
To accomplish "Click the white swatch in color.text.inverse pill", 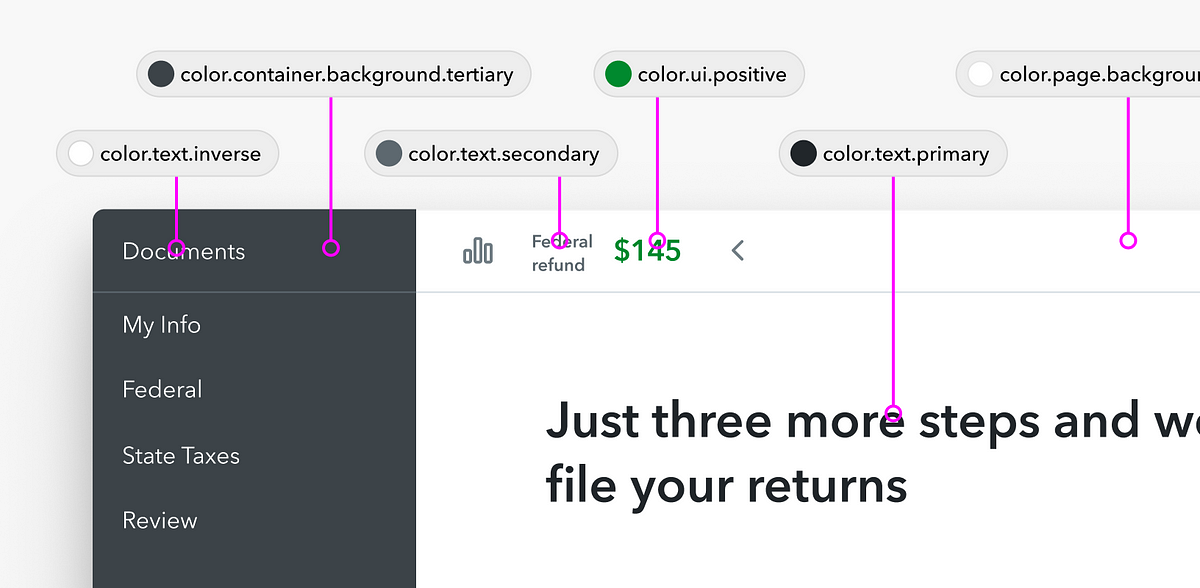I will [79, 153].
